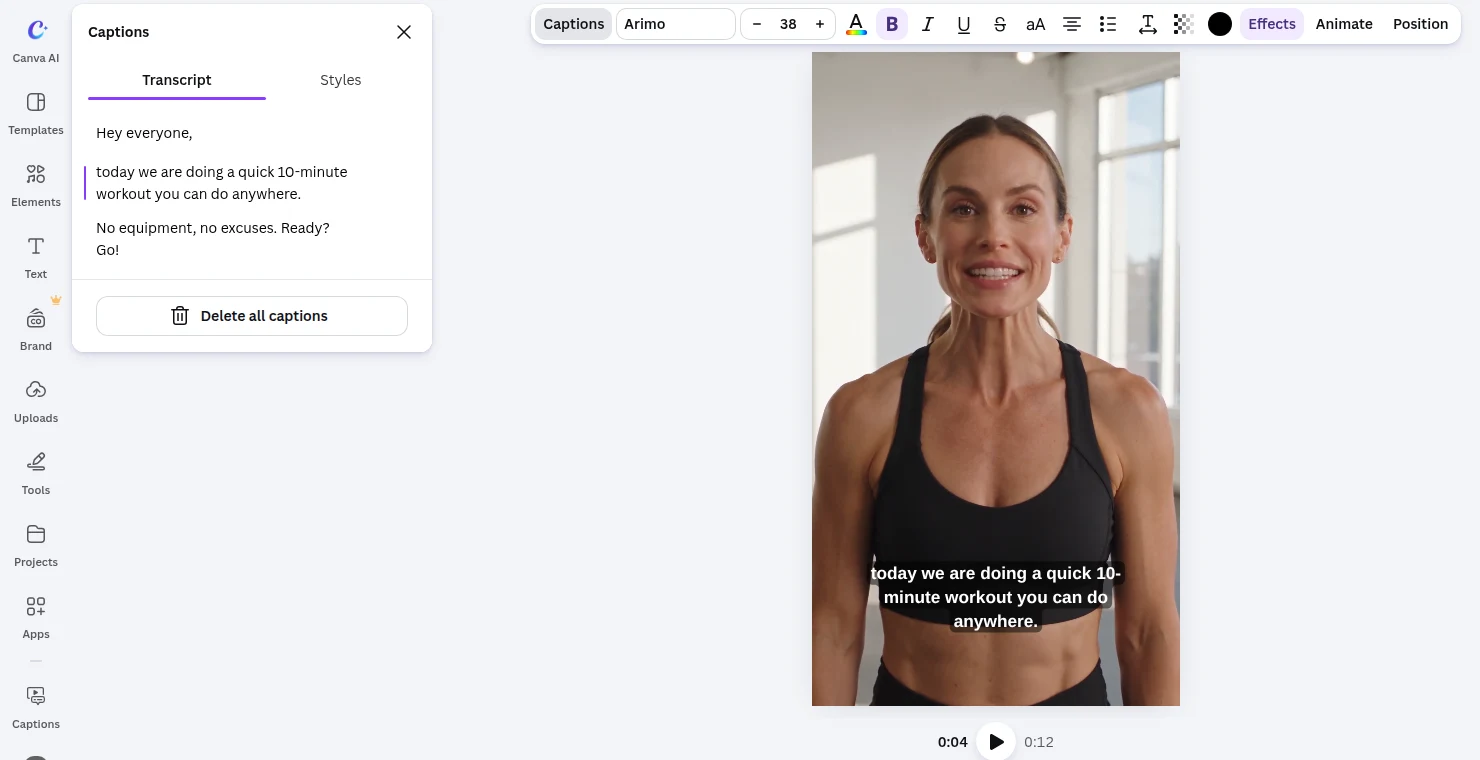Viewport: 1480px width, 760px height.
Task: Select the caption text on the video
Action: pyautogui.click(x=996, y=597)
